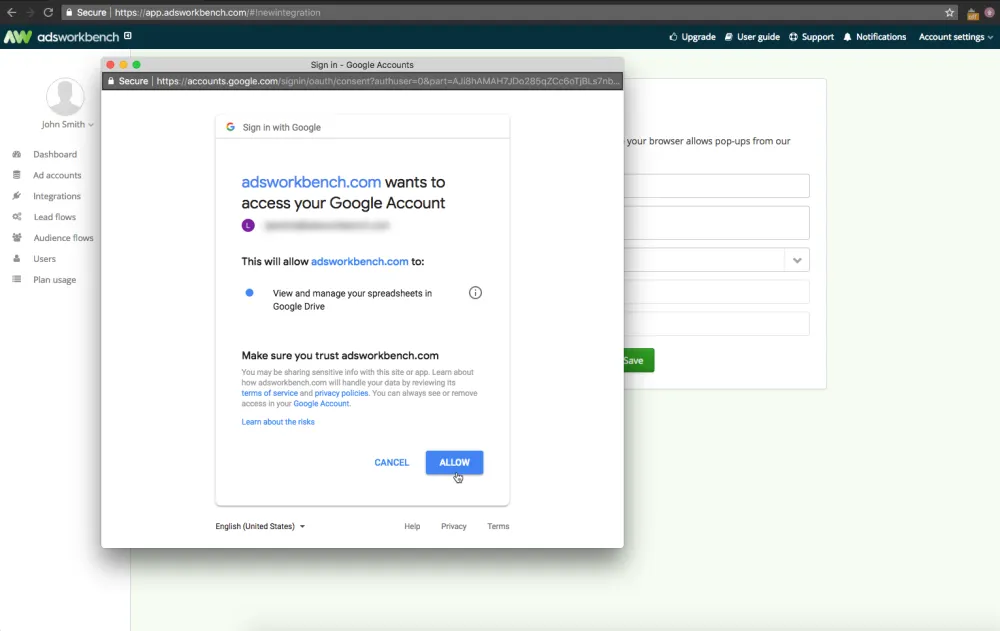Open Help link in popup footer
Image resolution: width=1000 pixels, height=631 pixels.
412,526
